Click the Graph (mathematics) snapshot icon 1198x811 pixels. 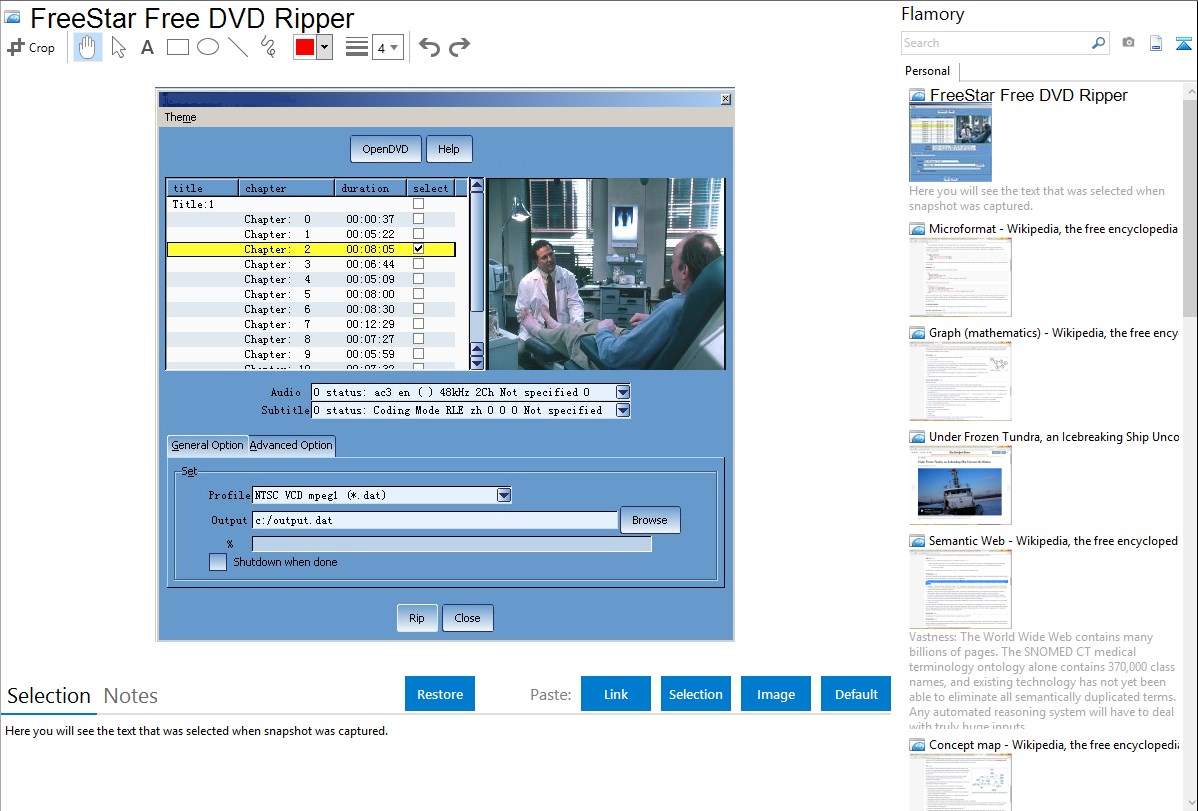click(x=917, y=333)
